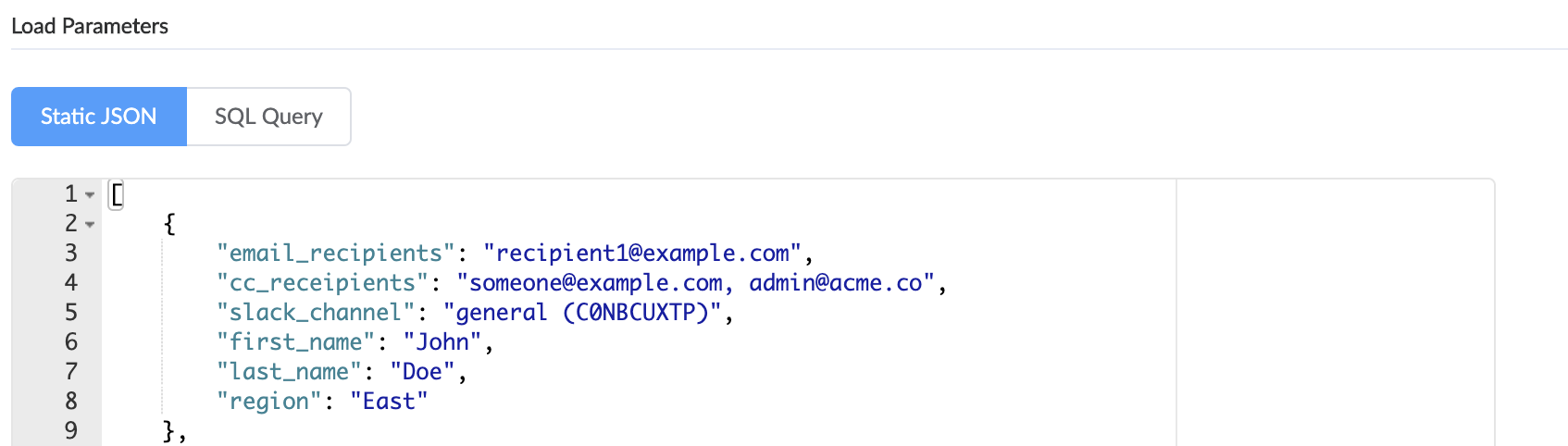Click line number 9 in gutter
Screen dimensions: 1568x446
71,430
